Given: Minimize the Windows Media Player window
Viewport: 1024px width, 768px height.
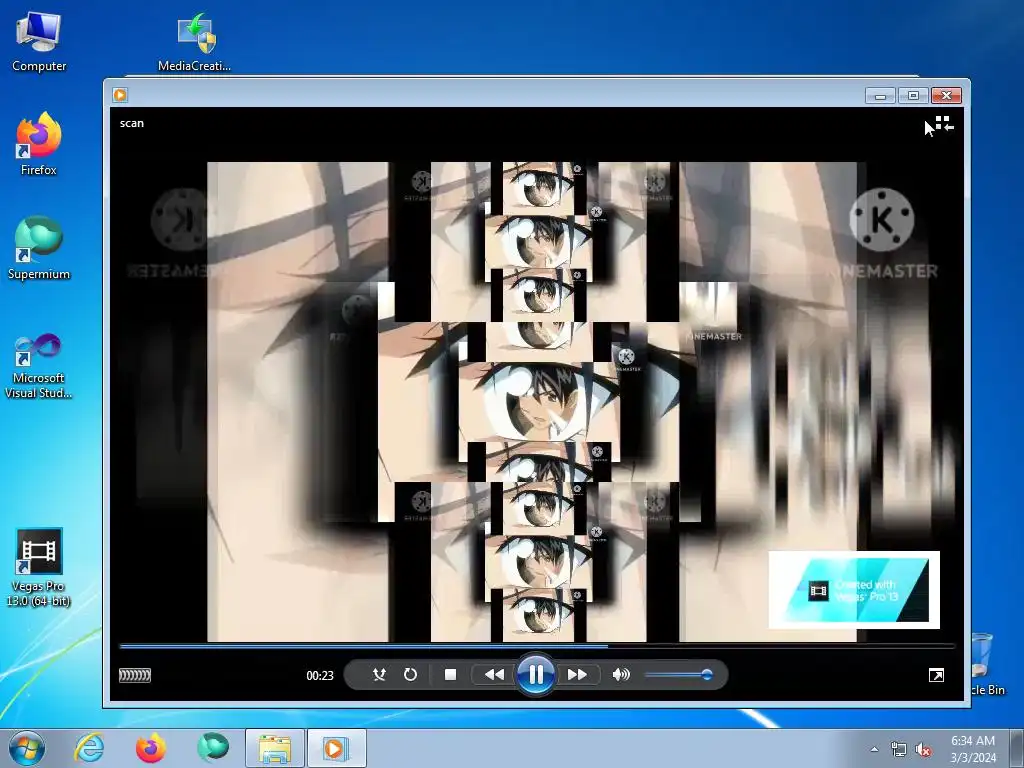Looking at the screenshot, I should coord(880,95).
